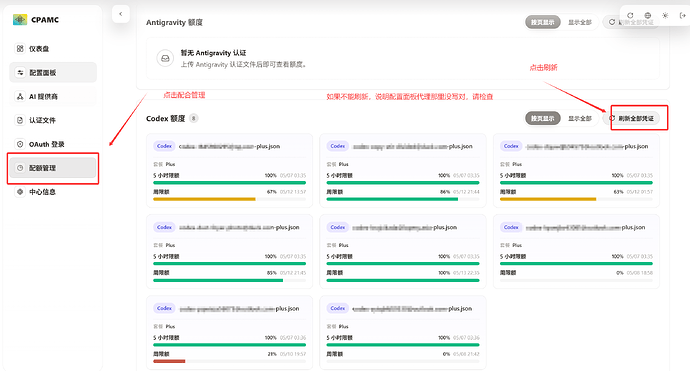Screen dimensions: 690x371
Task: Select 显示全部 in the Antigravity 额度 section
Action: [x=580, y=22]
